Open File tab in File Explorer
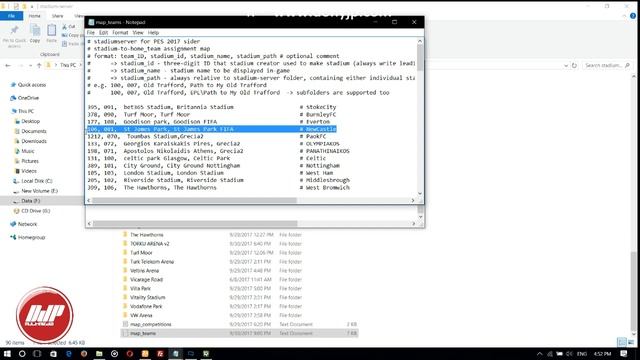The height and width of the screenshot is (360, 640). [11, 16]
